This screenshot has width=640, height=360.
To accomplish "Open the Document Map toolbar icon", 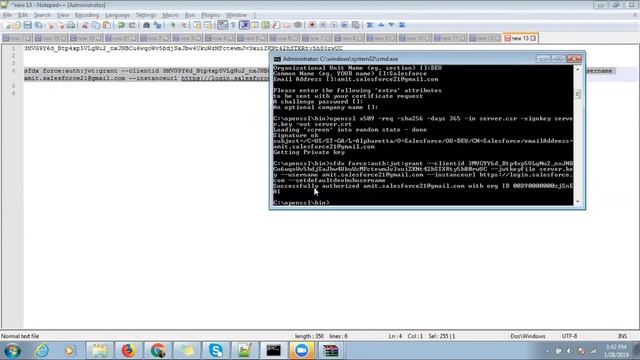I will coord(265,25).
